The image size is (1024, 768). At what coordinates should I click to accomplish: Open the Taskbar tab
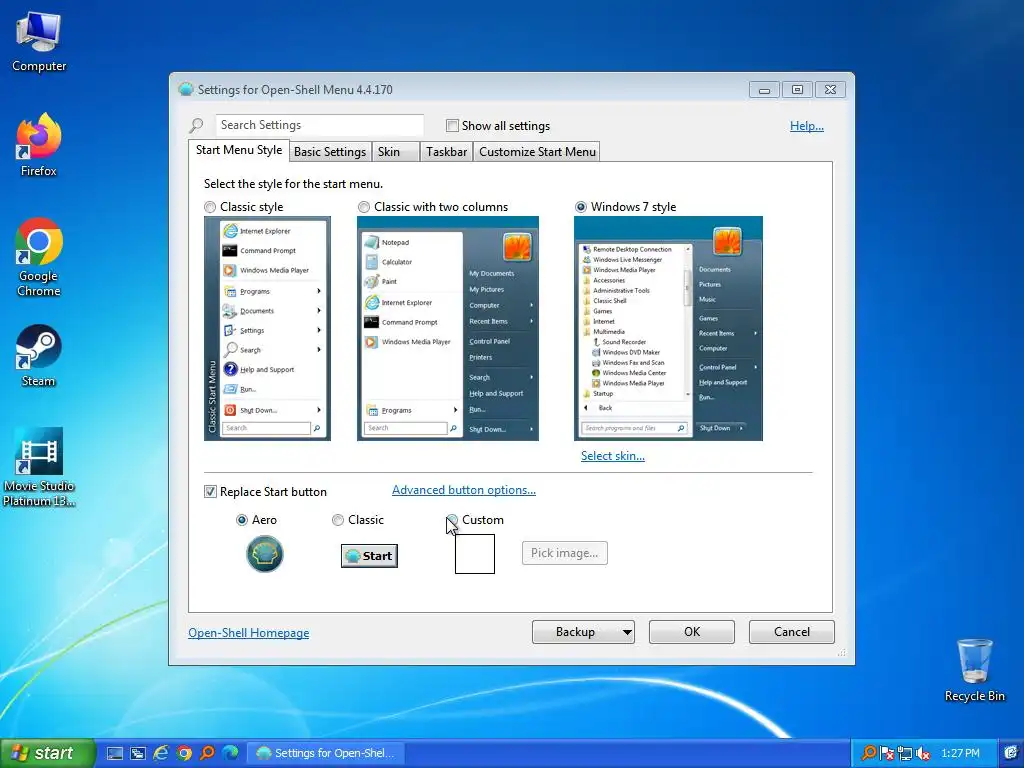point(446,152)
